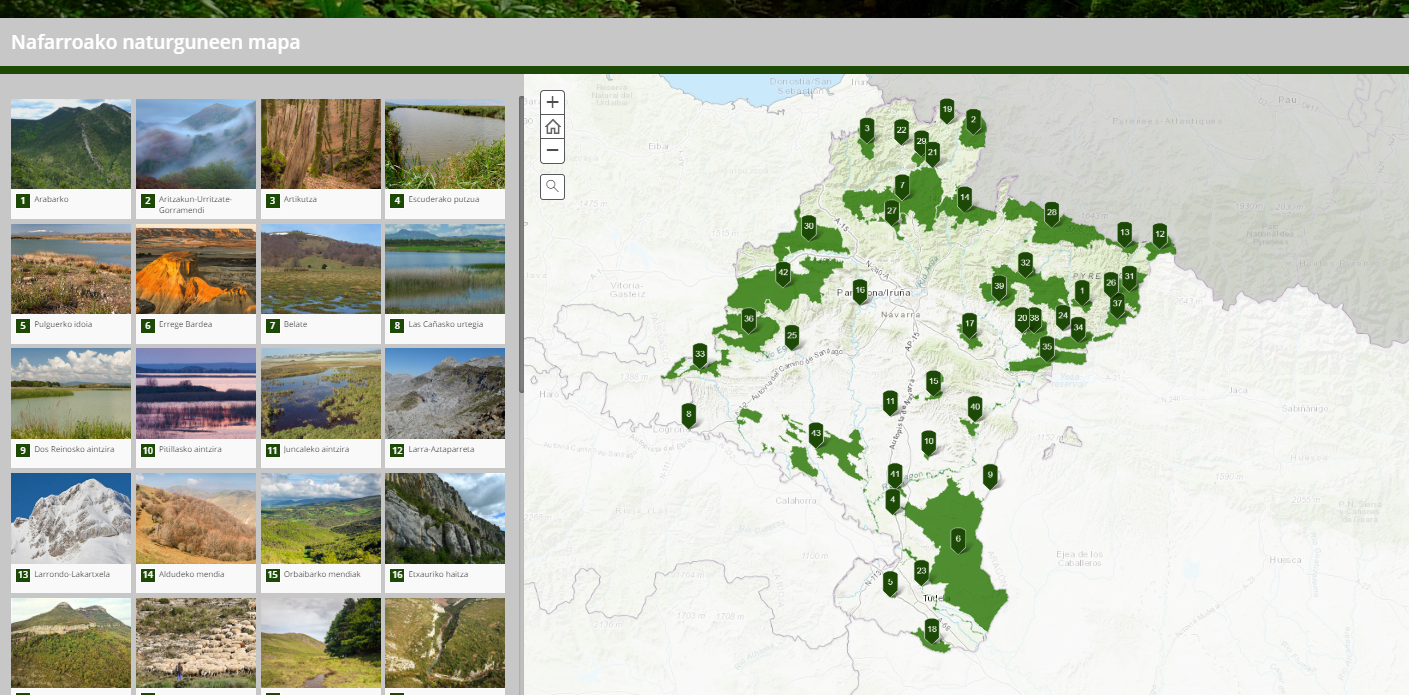Image resolution: width=1409 pixels, height=695 pixels.
Task: Select map marker number 12
Action: pos(1159,235)
